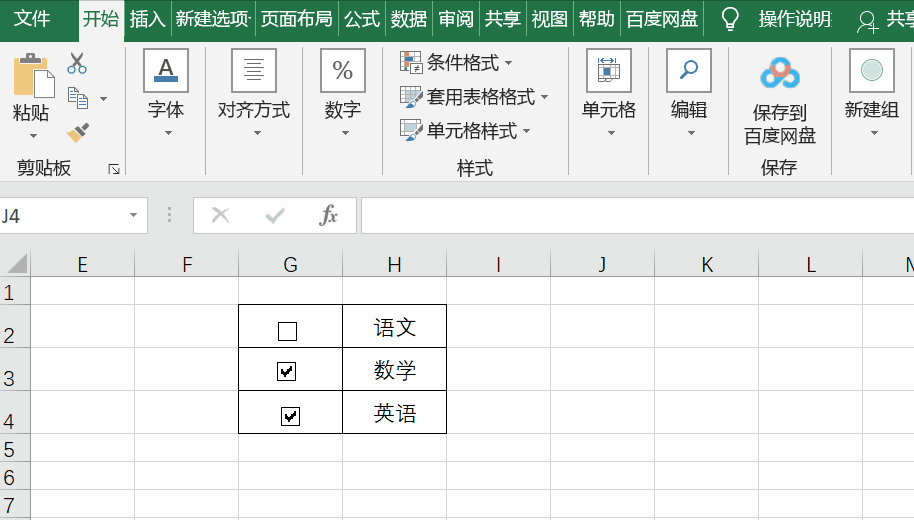This screenshot has height=520, width=914.
Task: Switch to the 视图 tab
Action: tap(549, 19)
